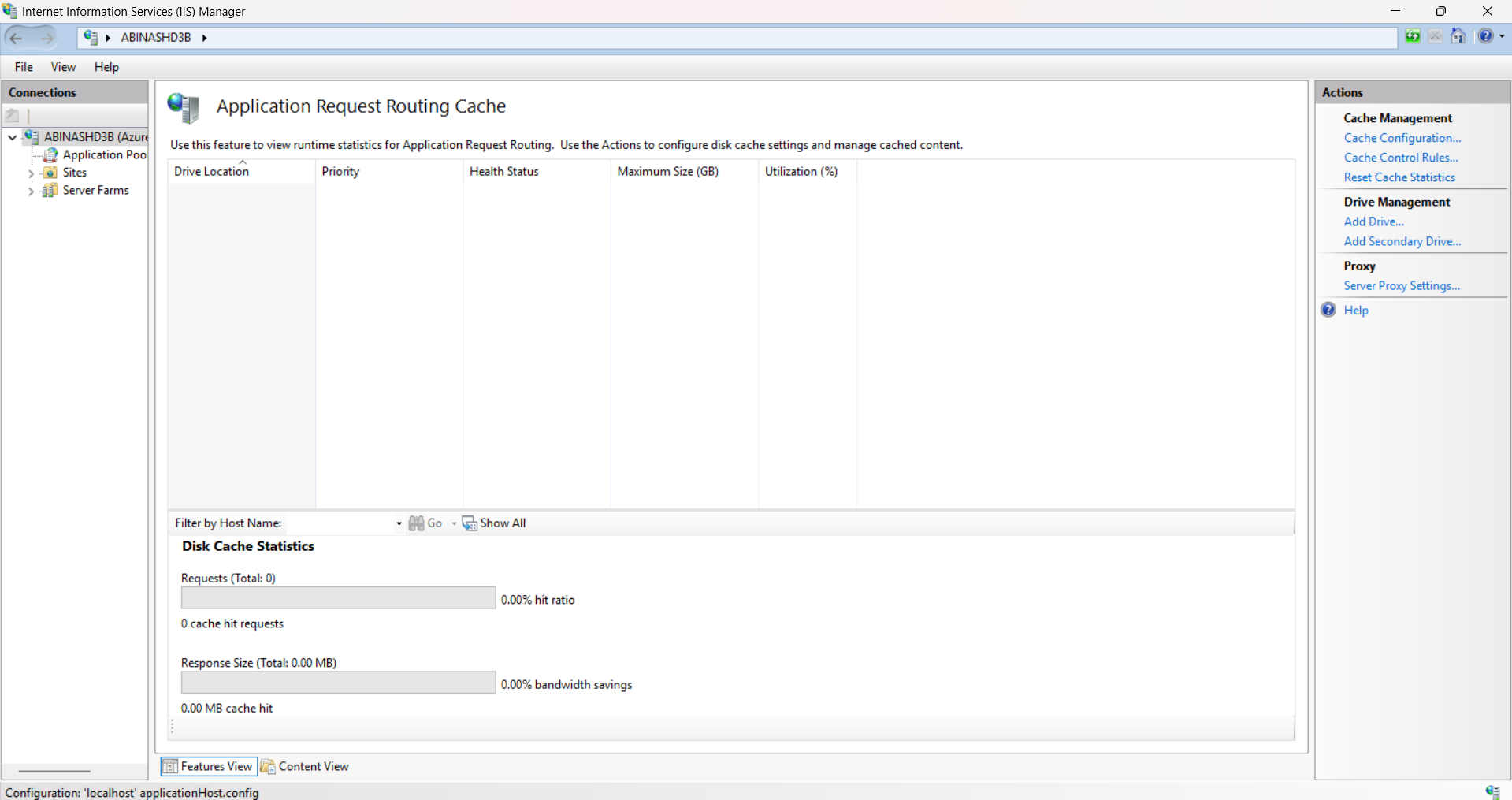
Task: Expand the Sites tree node
Action: [31, 173]
